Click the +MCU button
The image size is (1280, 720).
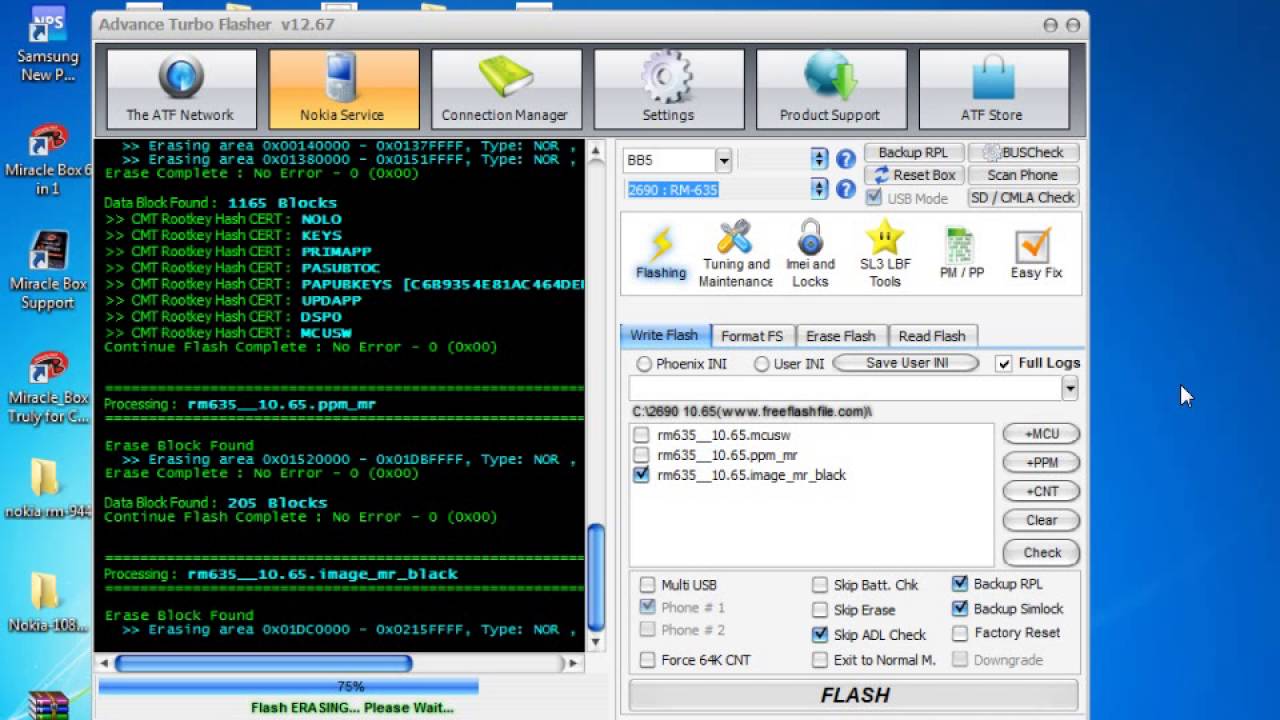tap(1042, 434)
